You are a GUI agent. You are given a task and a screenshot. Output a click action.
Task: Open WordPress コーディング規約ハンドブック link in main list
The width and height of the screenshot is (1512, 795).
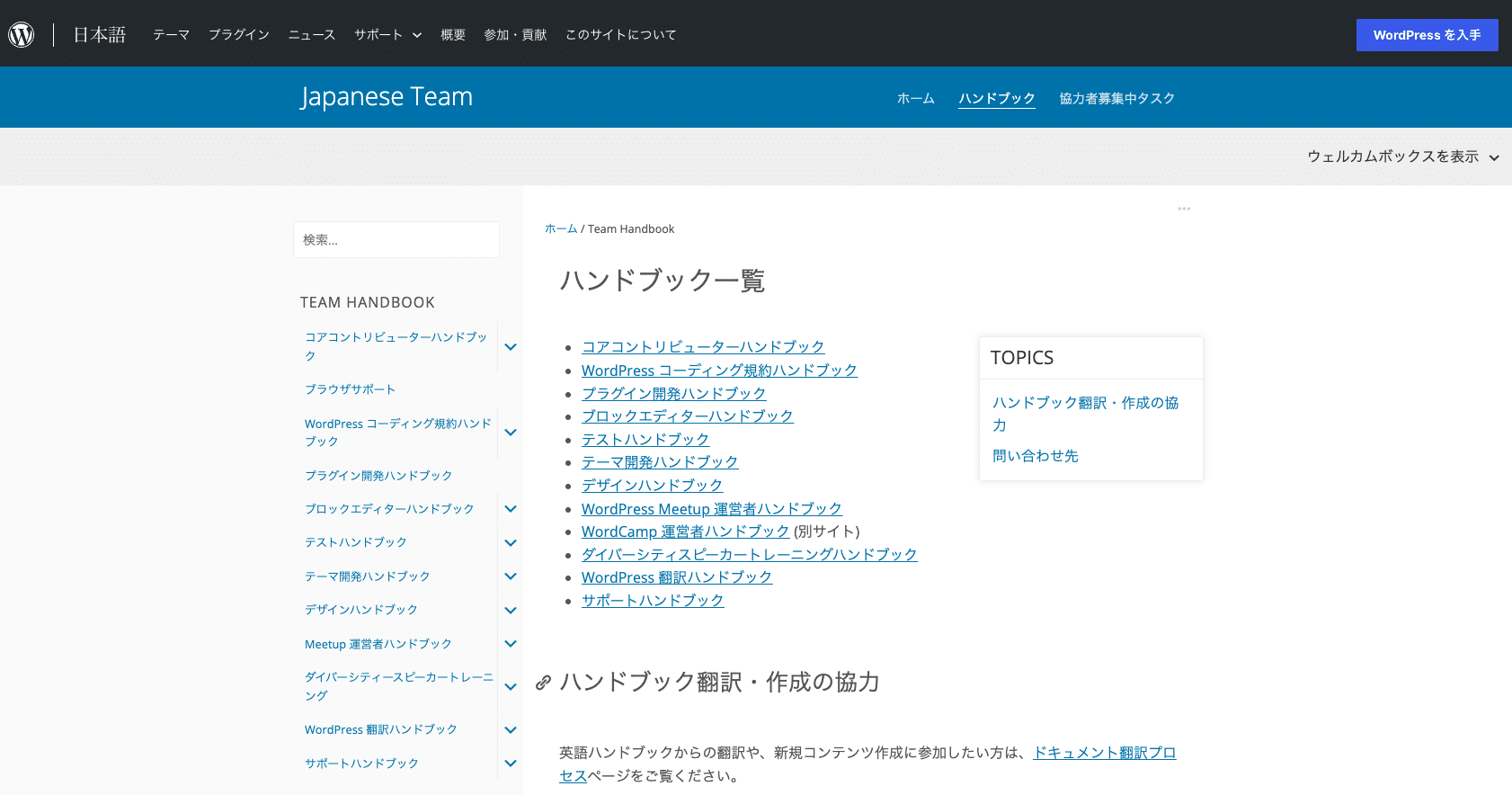pyautogui.click(x=719, y=371)
